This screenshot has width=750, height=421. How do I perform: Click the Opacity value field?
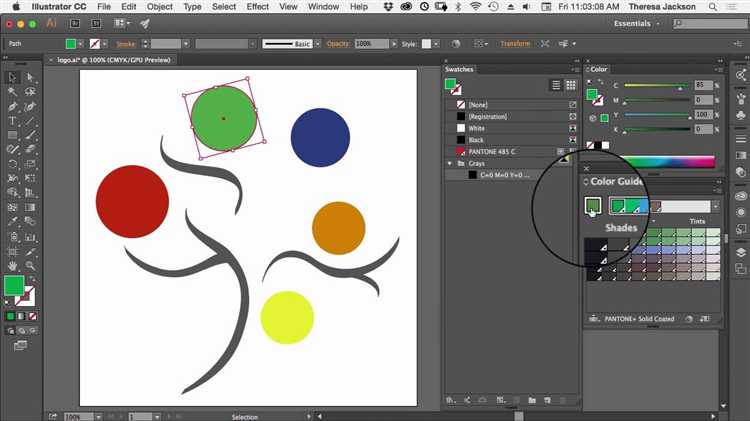point(369,44)
